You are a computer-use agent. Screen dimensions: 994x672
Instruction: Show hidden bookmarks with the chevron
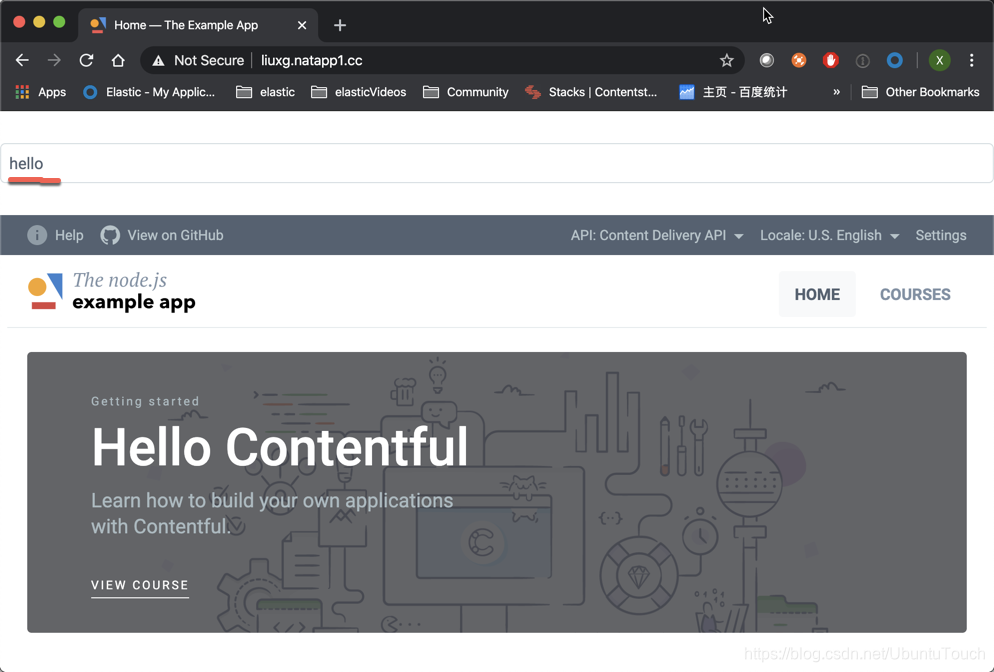point(836,92)
